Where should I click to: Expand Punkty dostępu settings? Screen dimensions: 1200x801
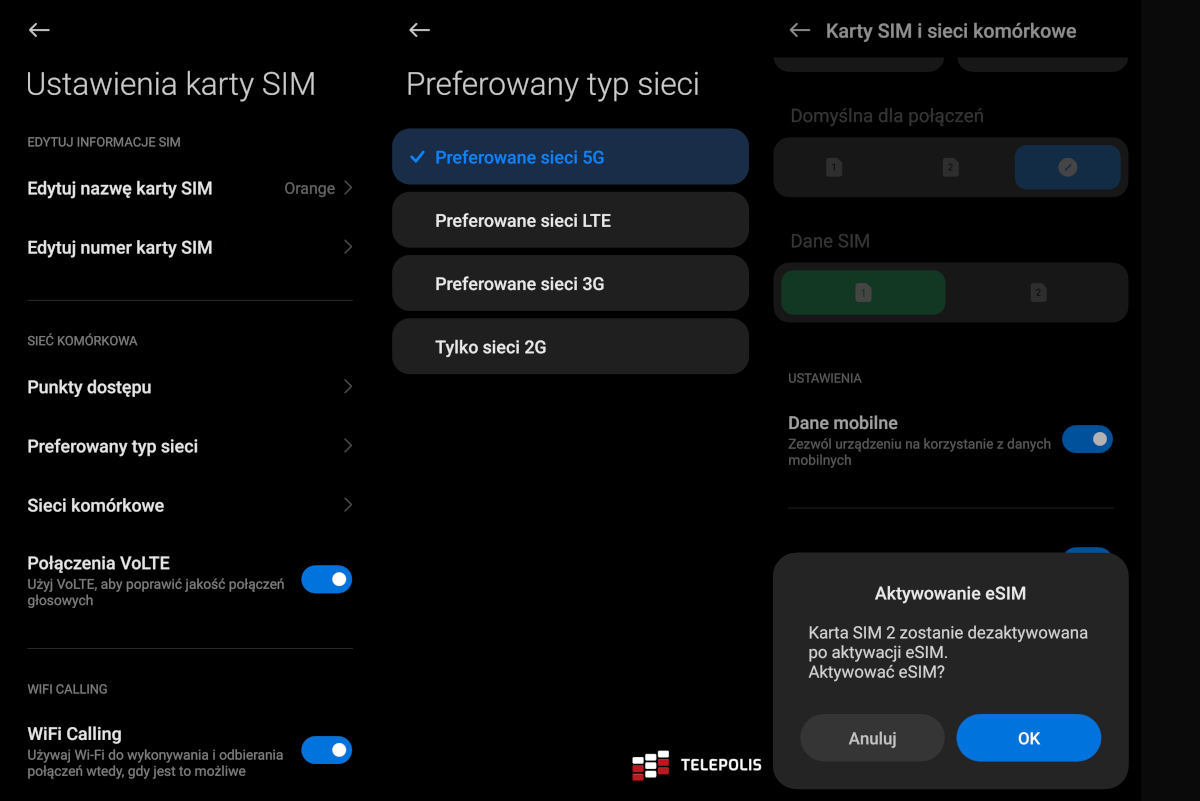click(x=347, y=387)
